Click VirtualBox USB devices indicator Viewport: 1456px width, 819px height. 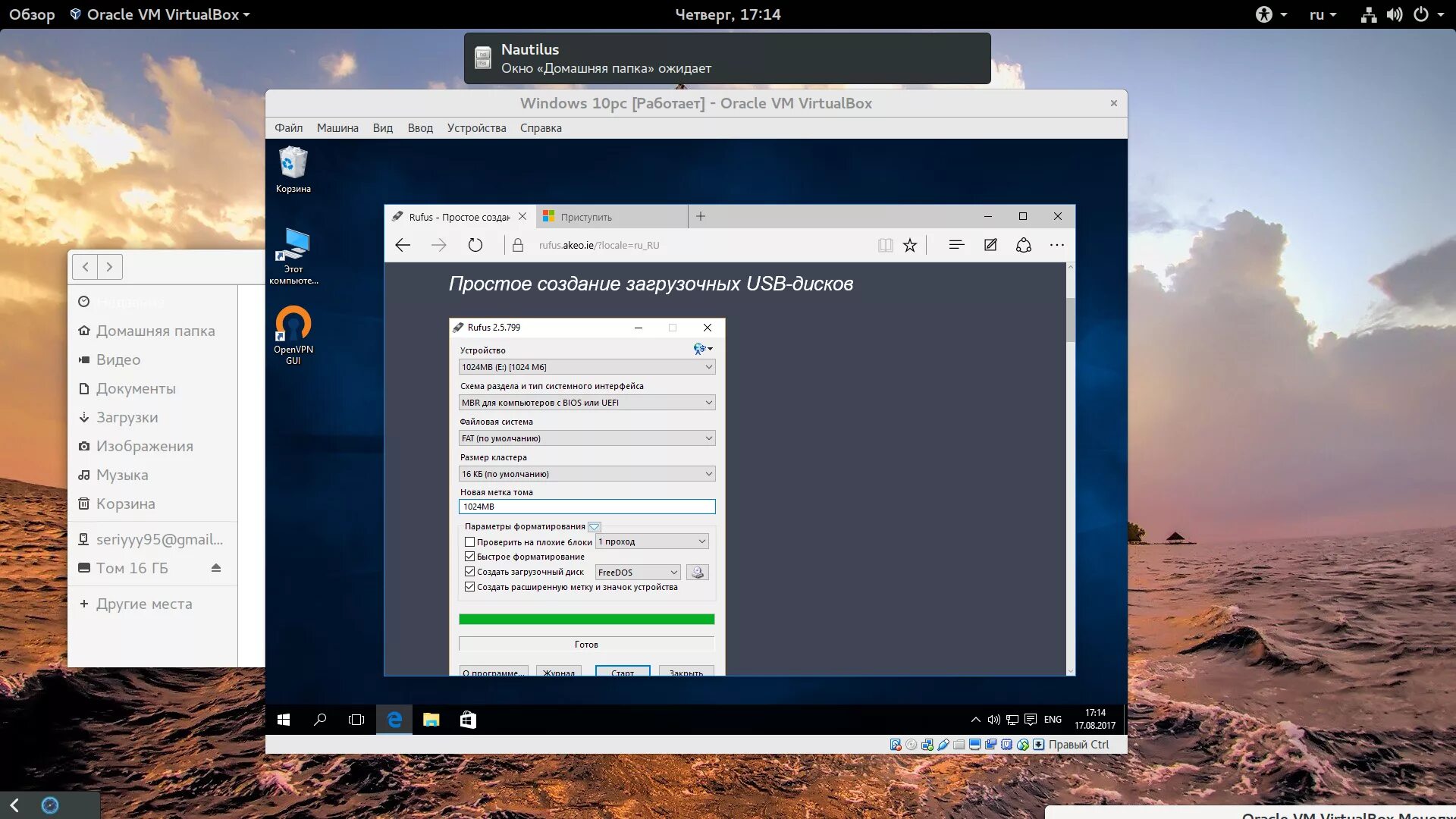pos(943,745)
